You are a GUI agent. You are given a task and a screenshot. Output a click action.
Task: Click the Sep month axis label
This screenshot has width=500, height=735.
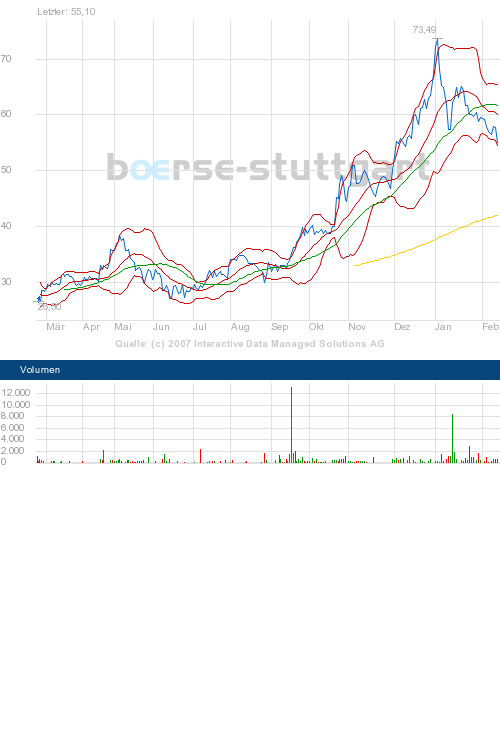coord(280,327)
